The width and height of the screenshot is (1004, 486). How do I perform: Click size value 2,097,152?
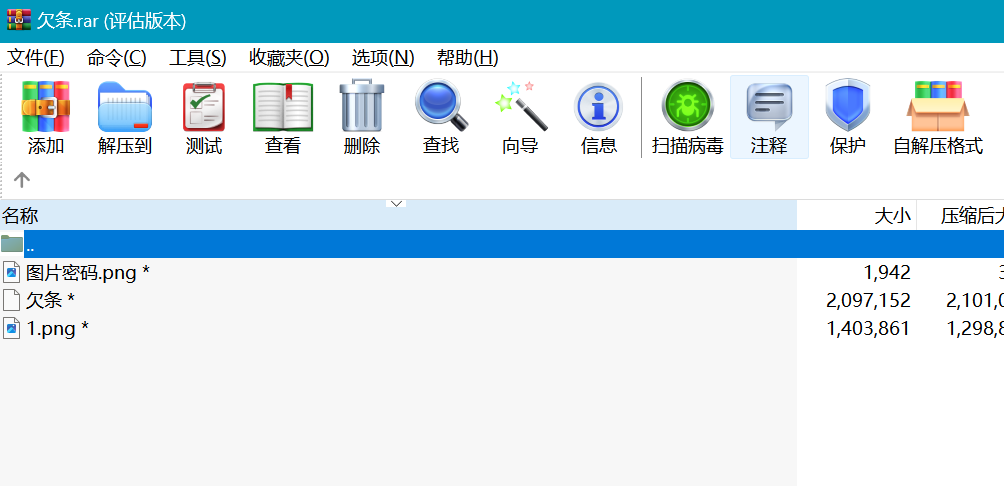point(868,300)
